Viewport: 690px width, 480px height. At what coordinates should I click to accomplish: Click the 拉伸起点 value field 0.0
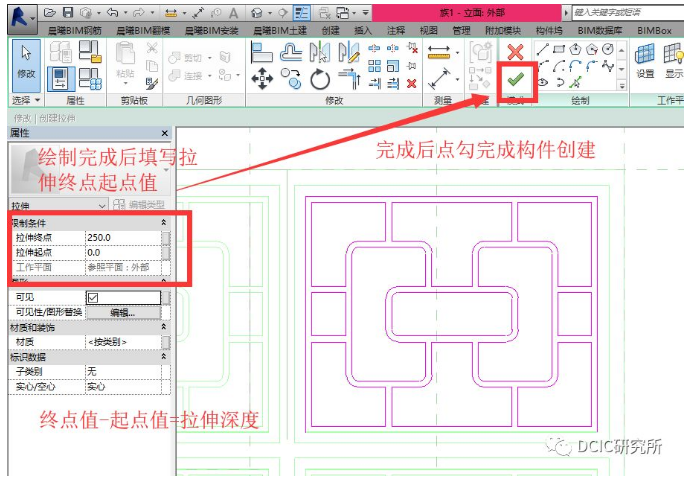(123, 253)
